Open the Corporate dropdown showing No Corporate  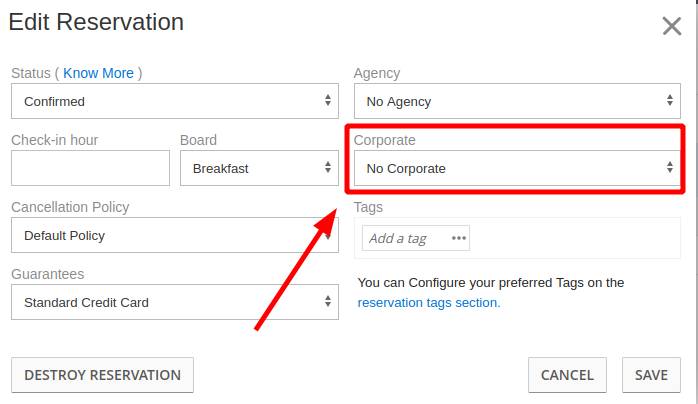coord(516,168)
